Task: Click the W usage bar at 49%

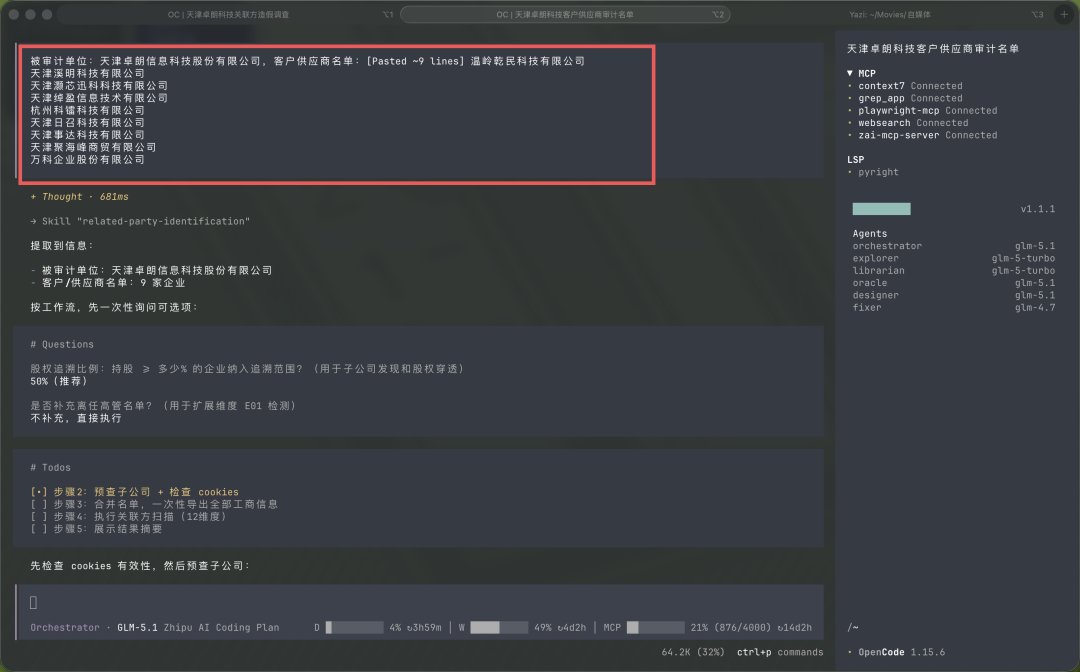Action: click(499, 627)
